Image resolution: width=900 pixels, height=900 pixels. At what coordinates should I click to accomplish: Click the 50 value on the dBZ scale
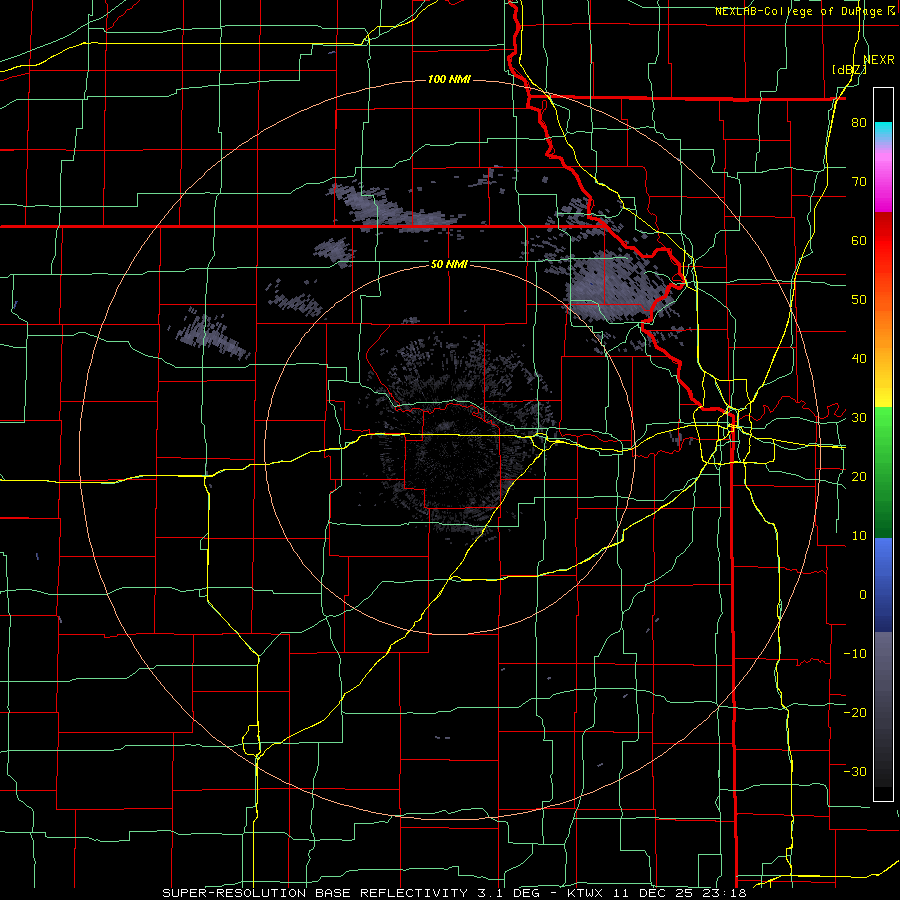coord(859,300)
